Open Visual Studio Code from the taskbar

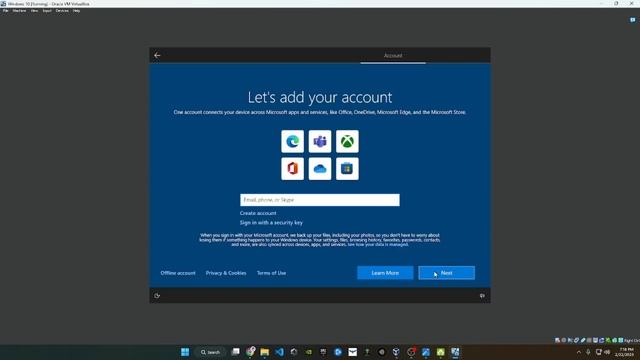pos(279,352)
